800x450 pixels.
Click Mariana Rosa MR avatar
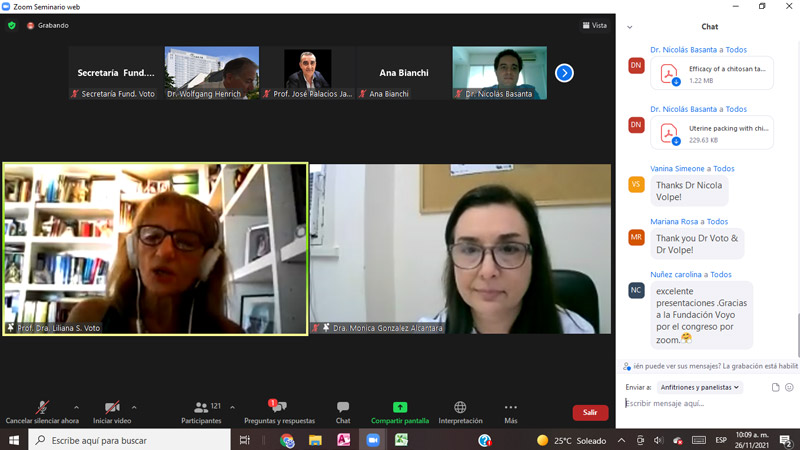(636, 237)
